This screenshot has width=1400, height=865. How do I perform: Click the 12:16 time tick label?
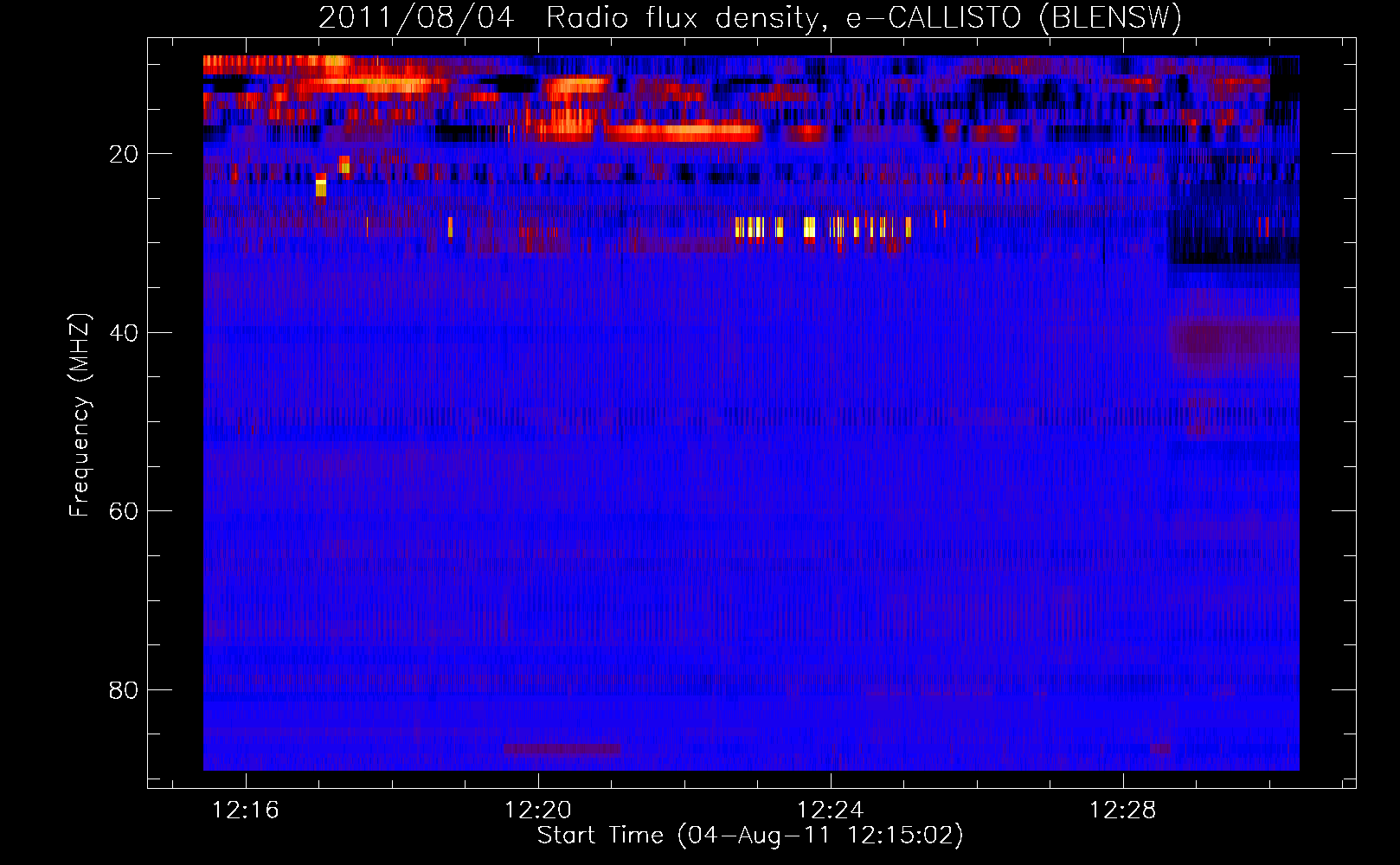[x=246, y=810]
